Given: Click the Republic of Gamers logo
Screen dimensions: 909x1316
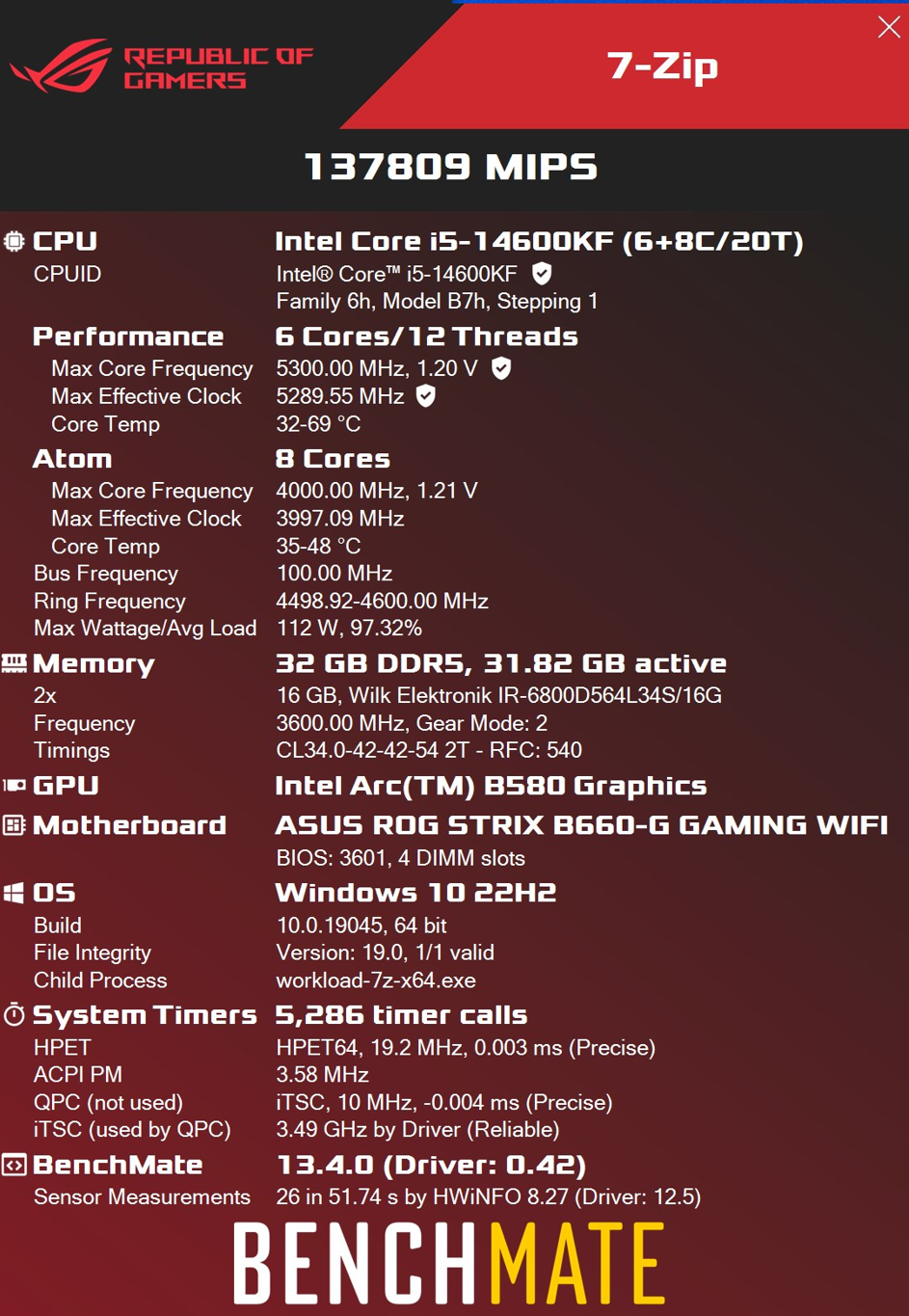Looking at the screenshot, I should (x=161, y=67).
